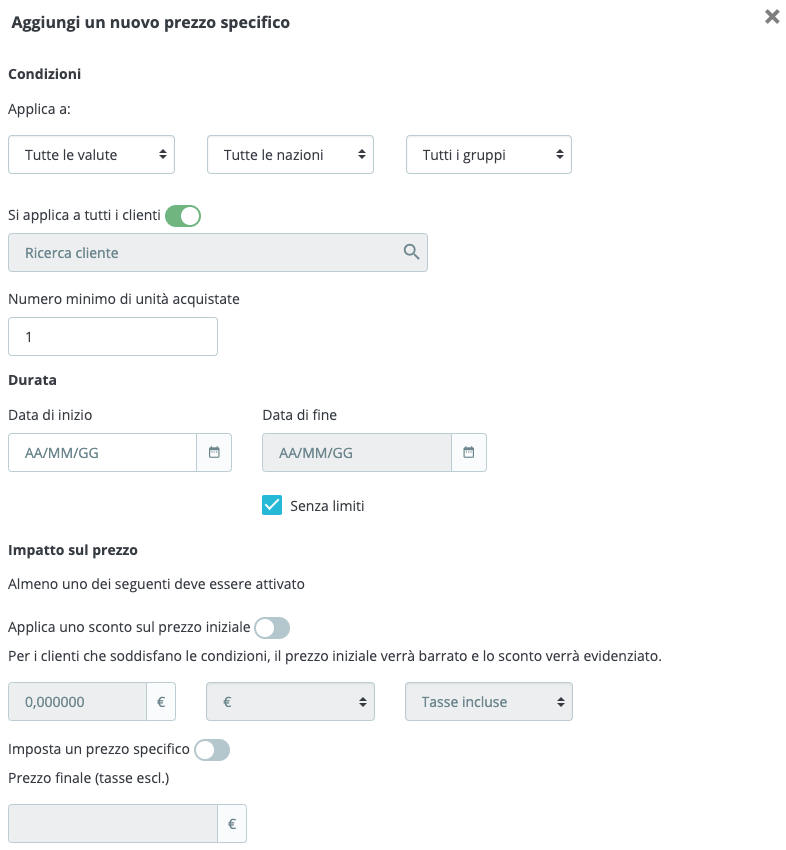Open the start date calendar picker
The width and height of the screenshot is (786, 850).
tap(214, 452)
